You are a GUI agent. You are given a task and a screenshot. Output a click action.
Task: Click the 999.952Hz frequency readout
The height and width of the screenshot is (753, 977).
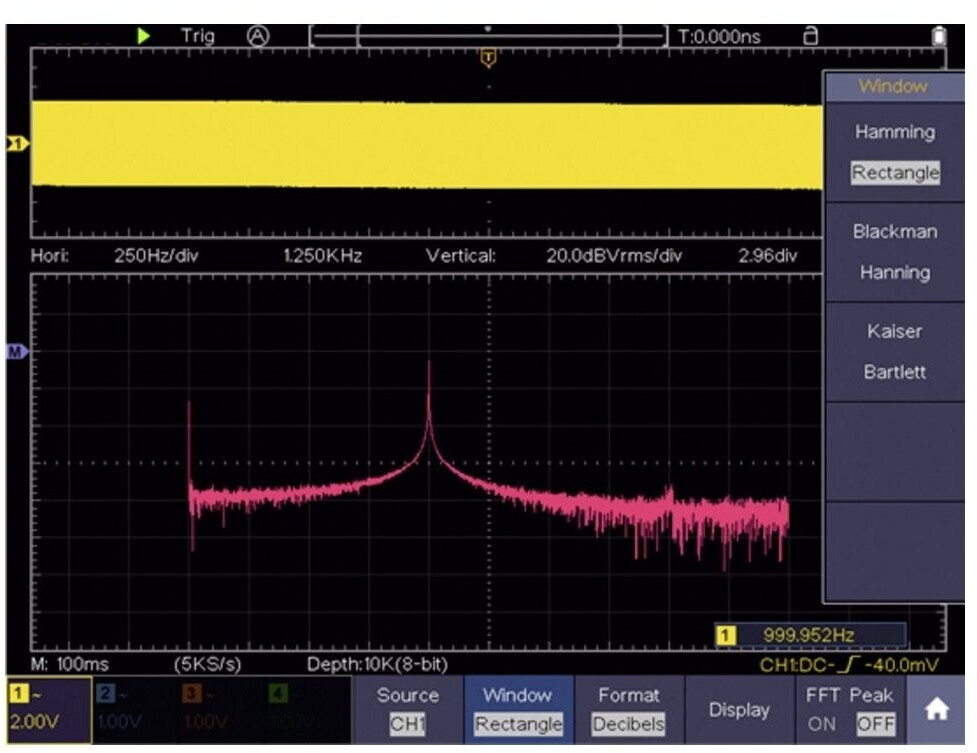[x=810, y=634]
